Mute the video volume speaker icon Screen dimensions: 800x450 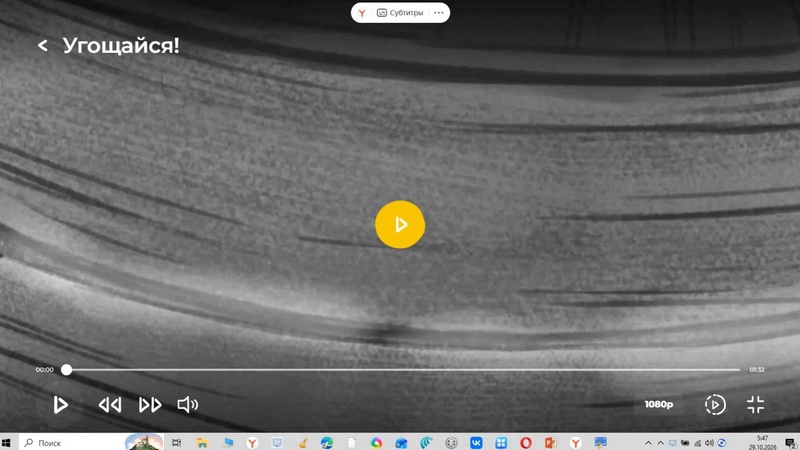click(x=187, y=405)
